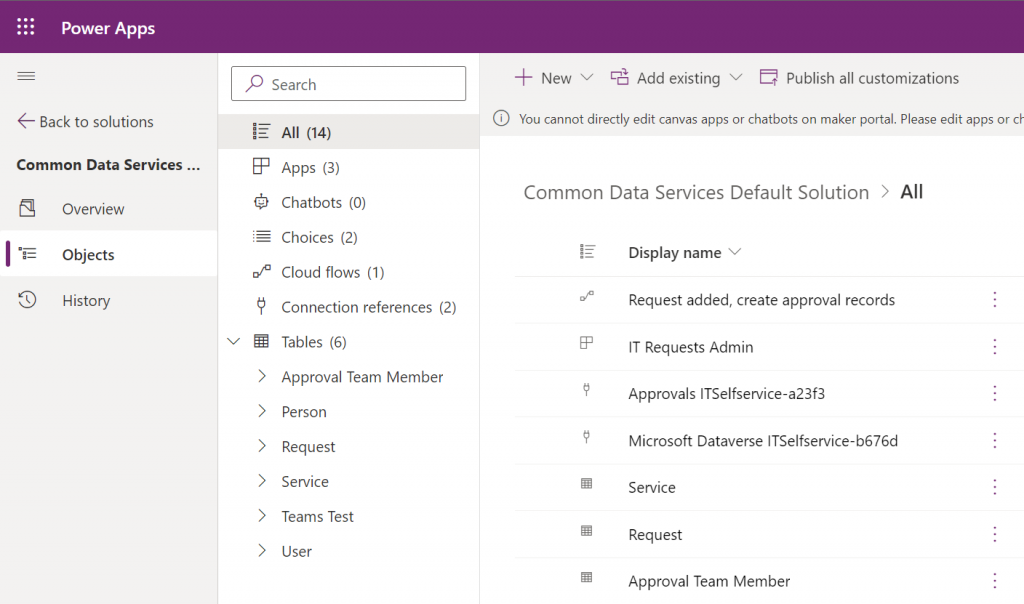Click Publish all customizations

point(859,78)
